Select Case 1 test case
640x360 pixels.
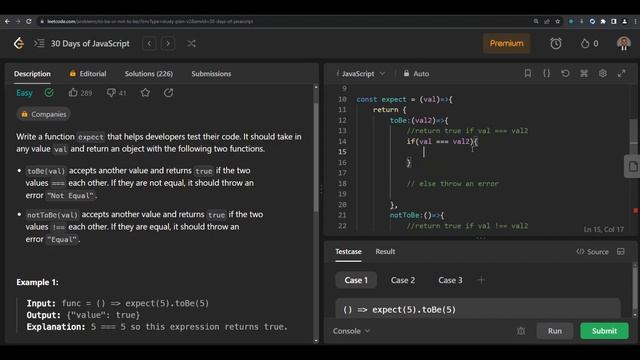tap(356, 280)
